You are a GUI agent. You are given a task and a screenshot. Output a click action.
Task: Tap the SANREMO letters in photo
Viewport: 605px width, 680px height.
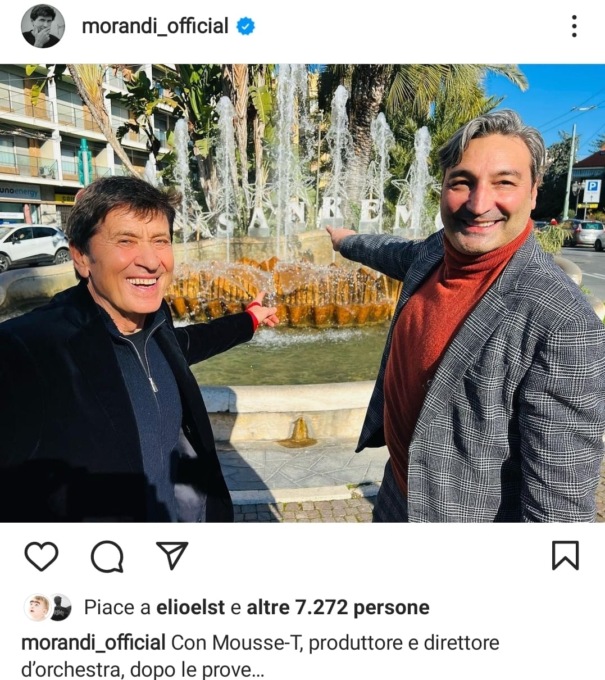pos(330,217)
